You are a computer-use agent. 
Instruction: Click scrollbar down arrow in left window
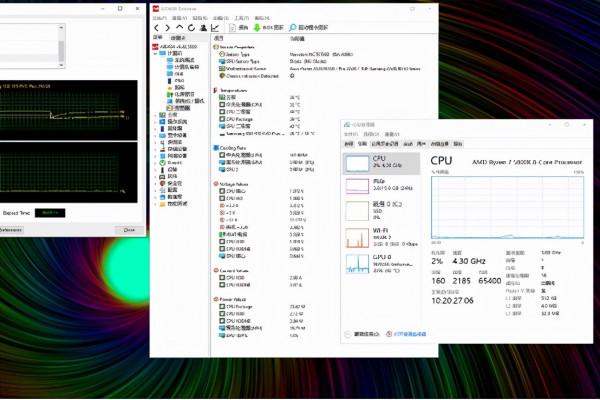[x=61, y=65]
